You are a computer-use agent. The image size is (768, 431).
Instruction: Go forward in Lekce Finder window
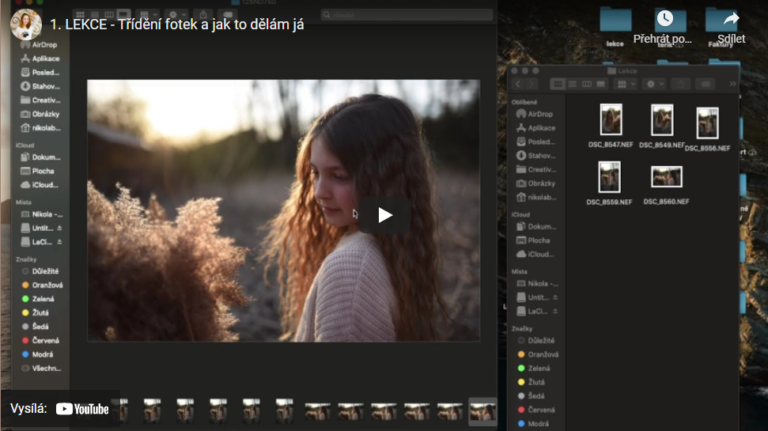coord(531,84)
